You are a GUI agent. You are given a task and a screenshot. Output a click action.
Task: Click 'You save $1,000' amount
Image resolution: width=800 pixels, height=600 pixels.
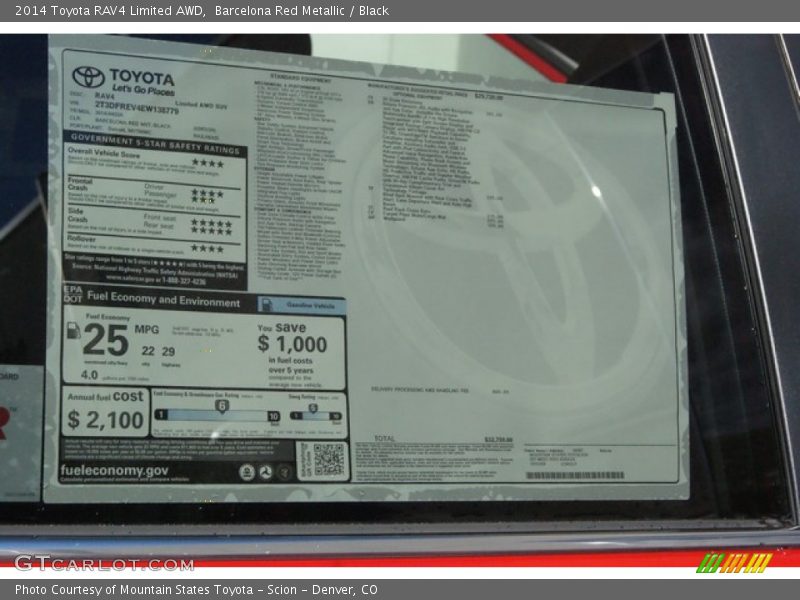[x=292, y=344]
